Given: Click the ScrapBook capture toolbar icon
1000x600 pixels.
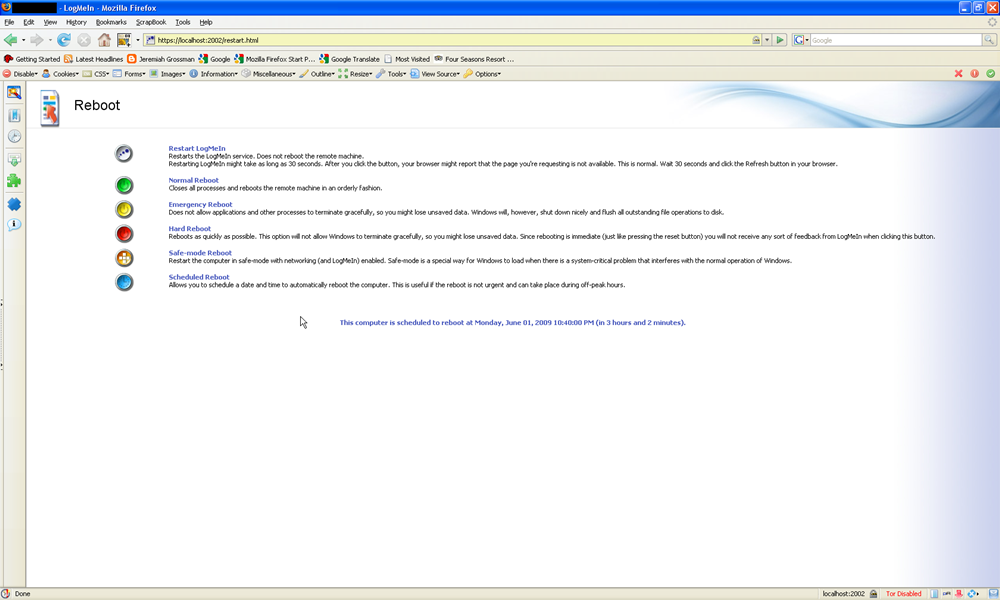Looking at the screenshot, I should (x=124, y=40).
